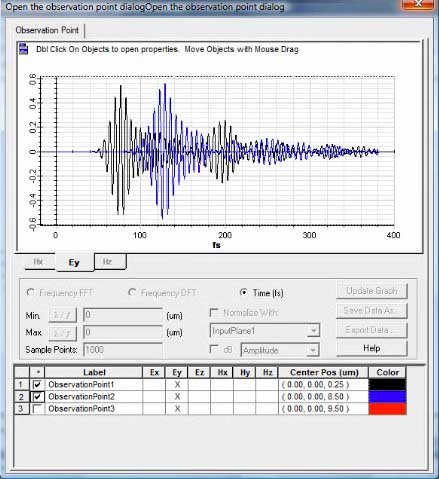
Task: Click the Label column header
Action: (94, 372)
